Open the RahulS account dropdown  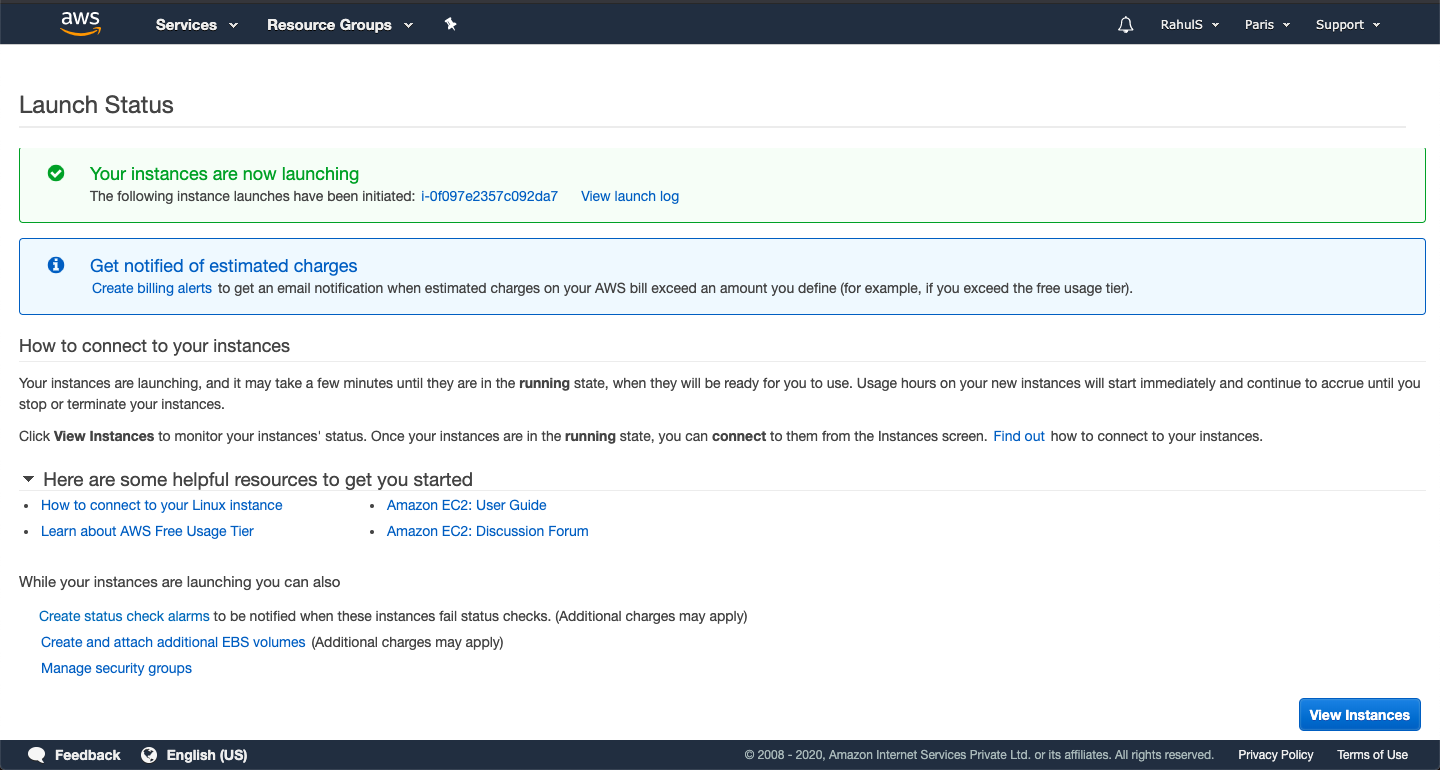click(1189, 24)
